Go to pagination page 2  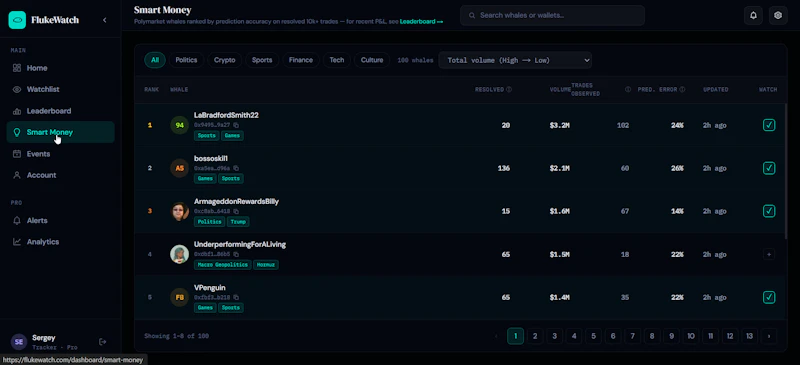535,336
